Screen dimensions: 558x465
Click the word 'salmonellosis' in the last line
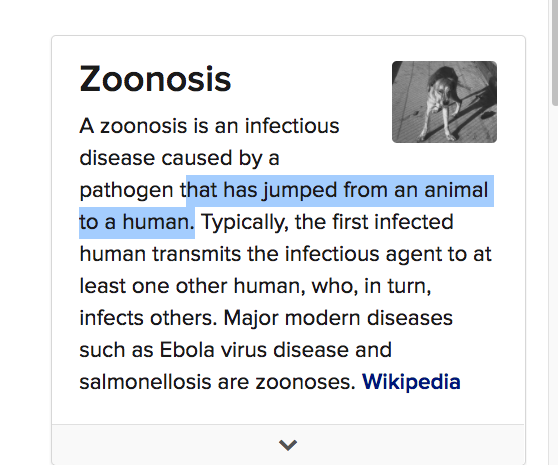pos(145,382)
